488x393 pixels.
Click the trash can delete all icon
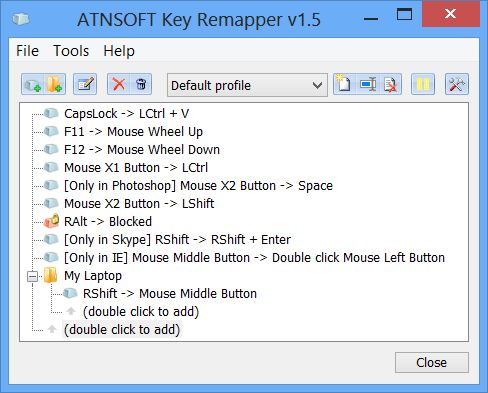141,84
